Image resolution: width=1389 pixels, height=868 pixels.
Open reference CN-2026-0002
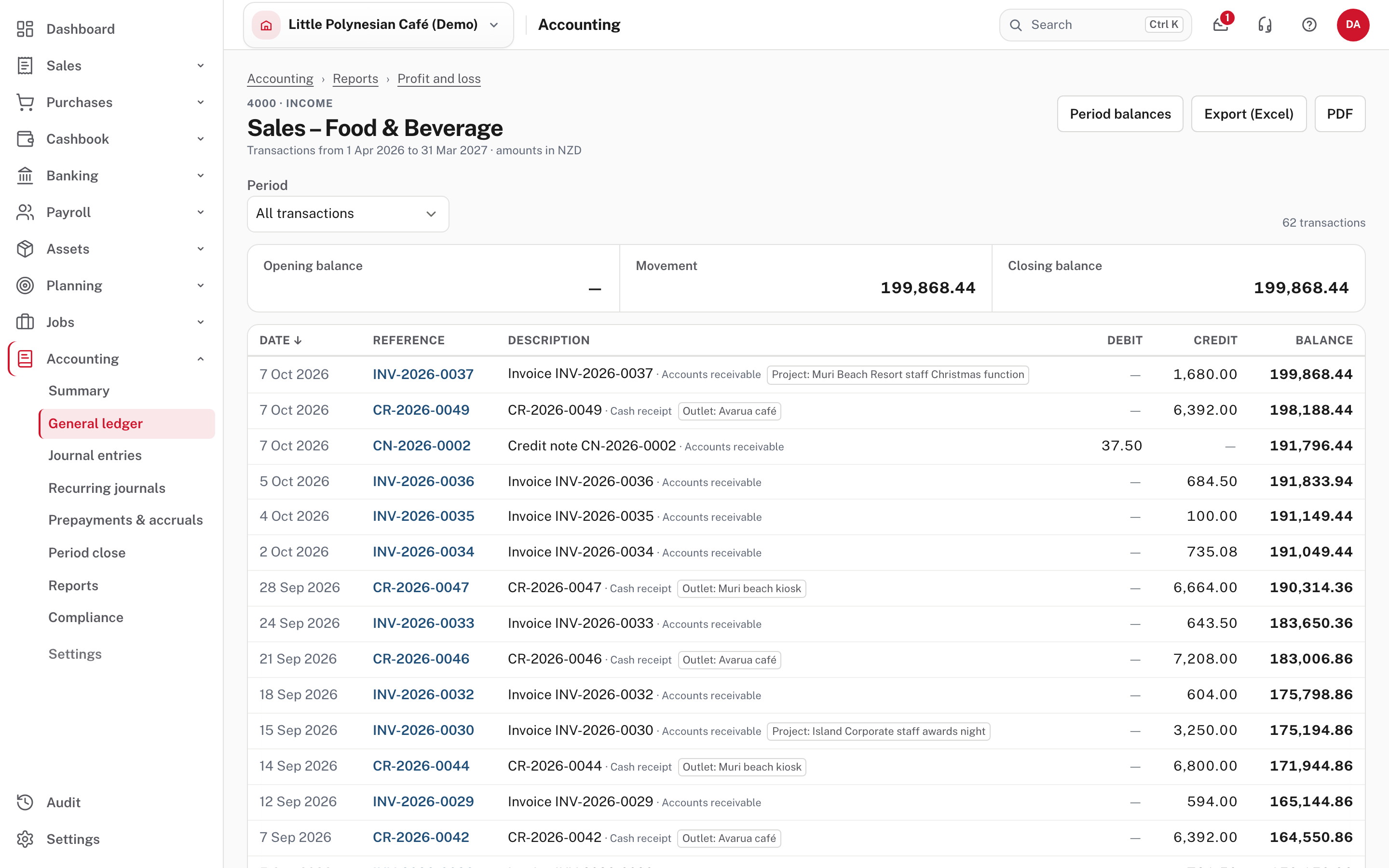[422, 446]
